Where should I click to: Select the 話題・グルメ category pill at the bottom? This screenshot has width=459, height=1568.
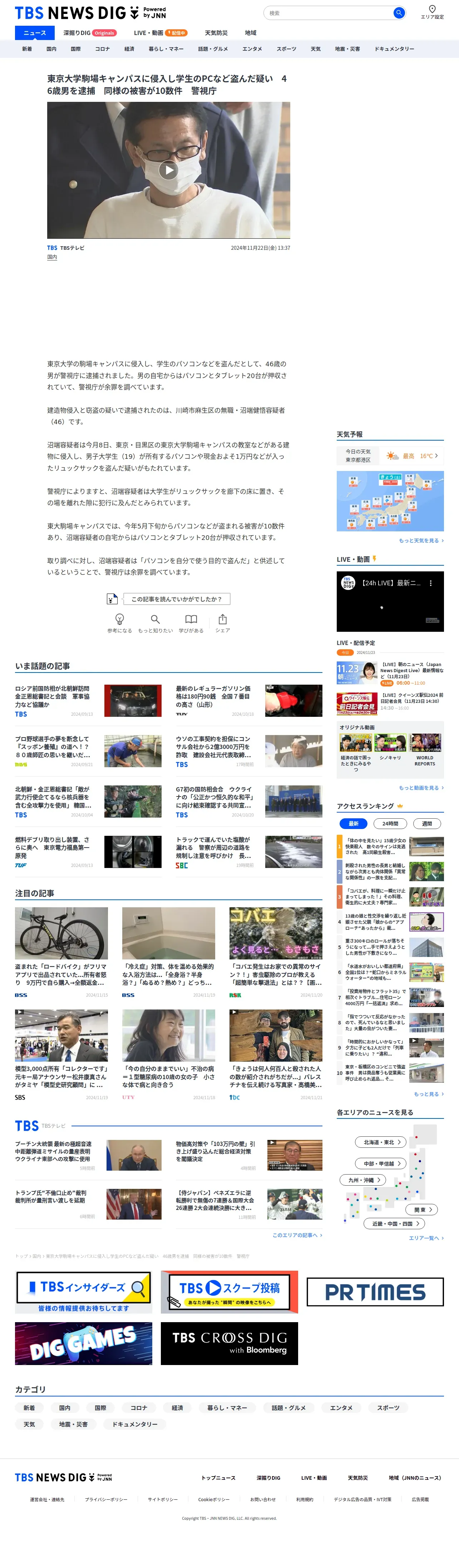[288, 1407]
